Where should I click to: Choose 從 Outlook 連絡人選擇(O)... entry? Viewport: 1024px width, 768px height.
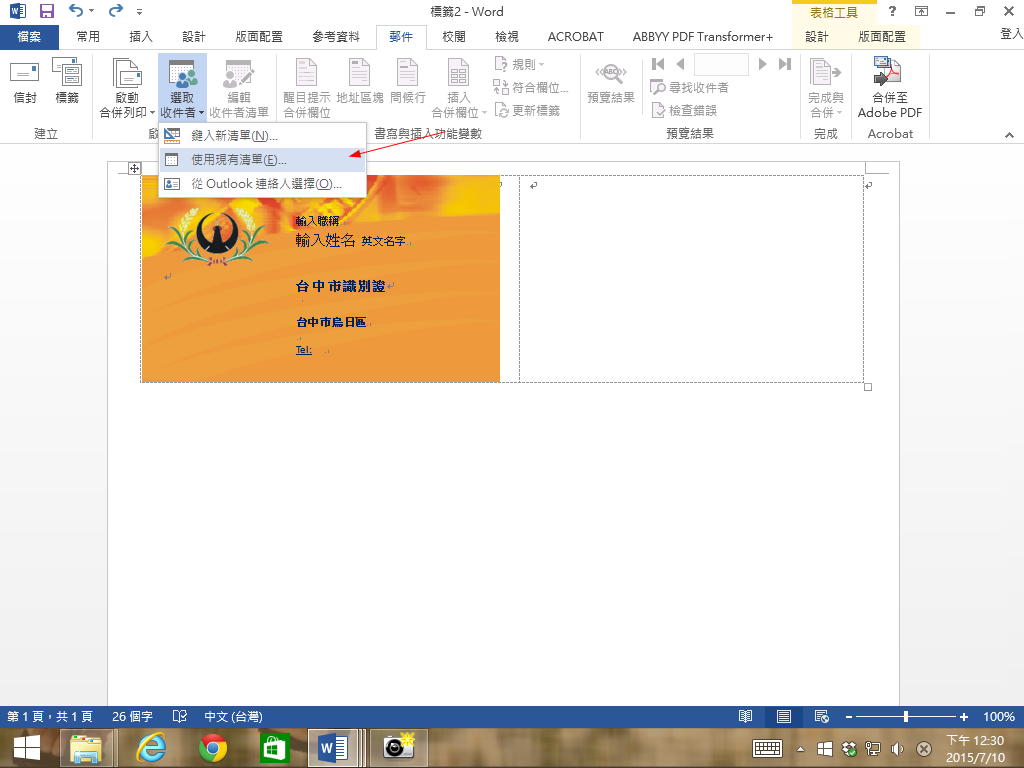(x=263, y=184)
